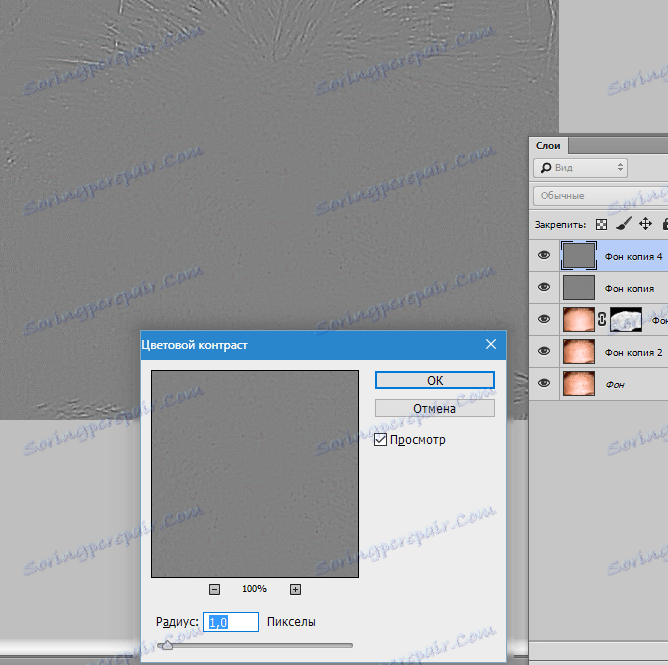Close the Цветовой контраст dialog
The image size is (668, 665).
coord(491,344)
